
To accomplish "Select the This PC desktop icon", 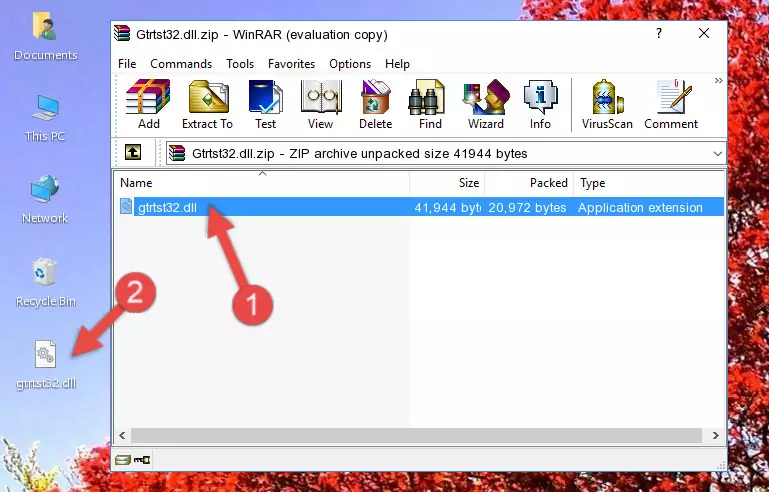I will coord(45,118).
